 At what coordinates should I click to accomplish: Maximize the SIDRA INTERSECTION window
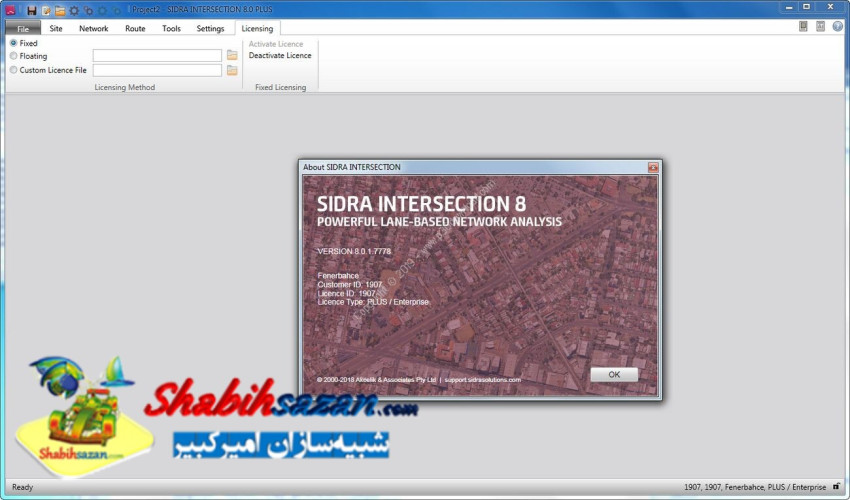807,7
